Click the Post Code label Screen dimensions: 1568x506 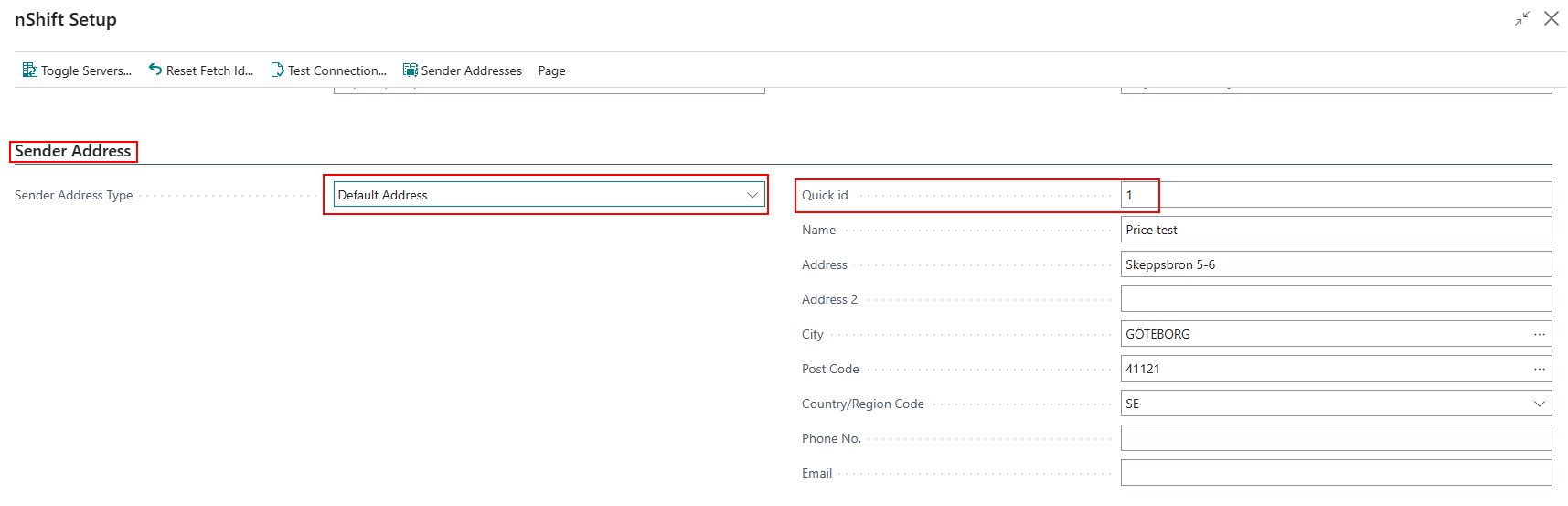click(x=830, y=369)
